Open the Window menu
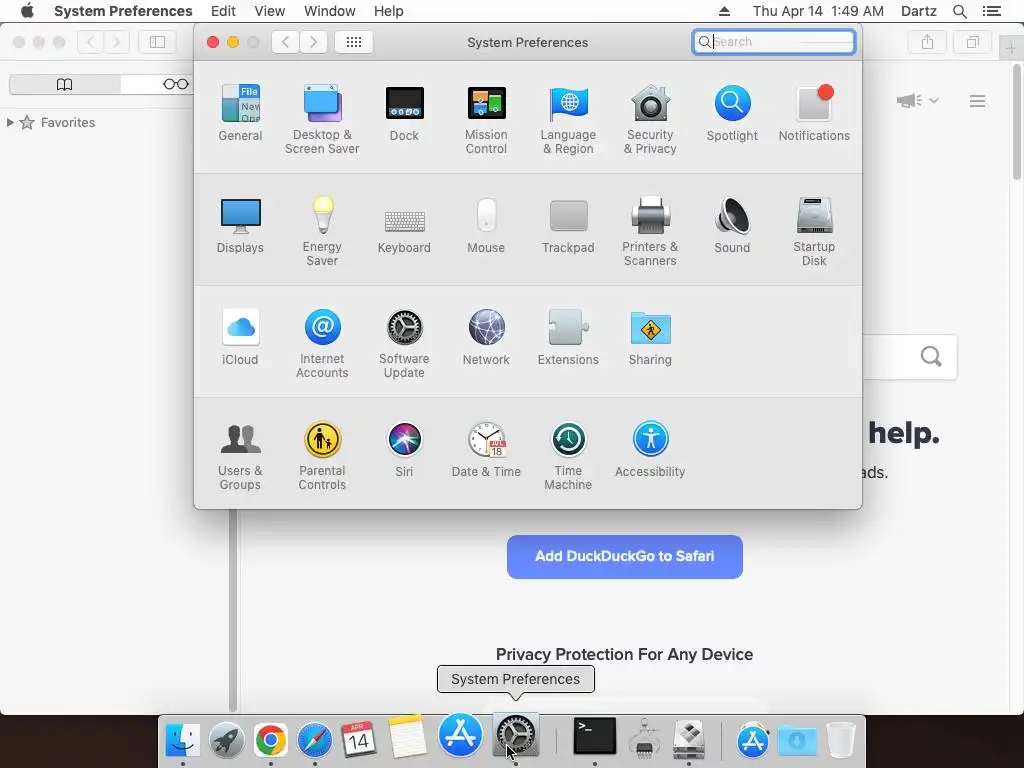Screen dimensions: 1024x768 330,11
